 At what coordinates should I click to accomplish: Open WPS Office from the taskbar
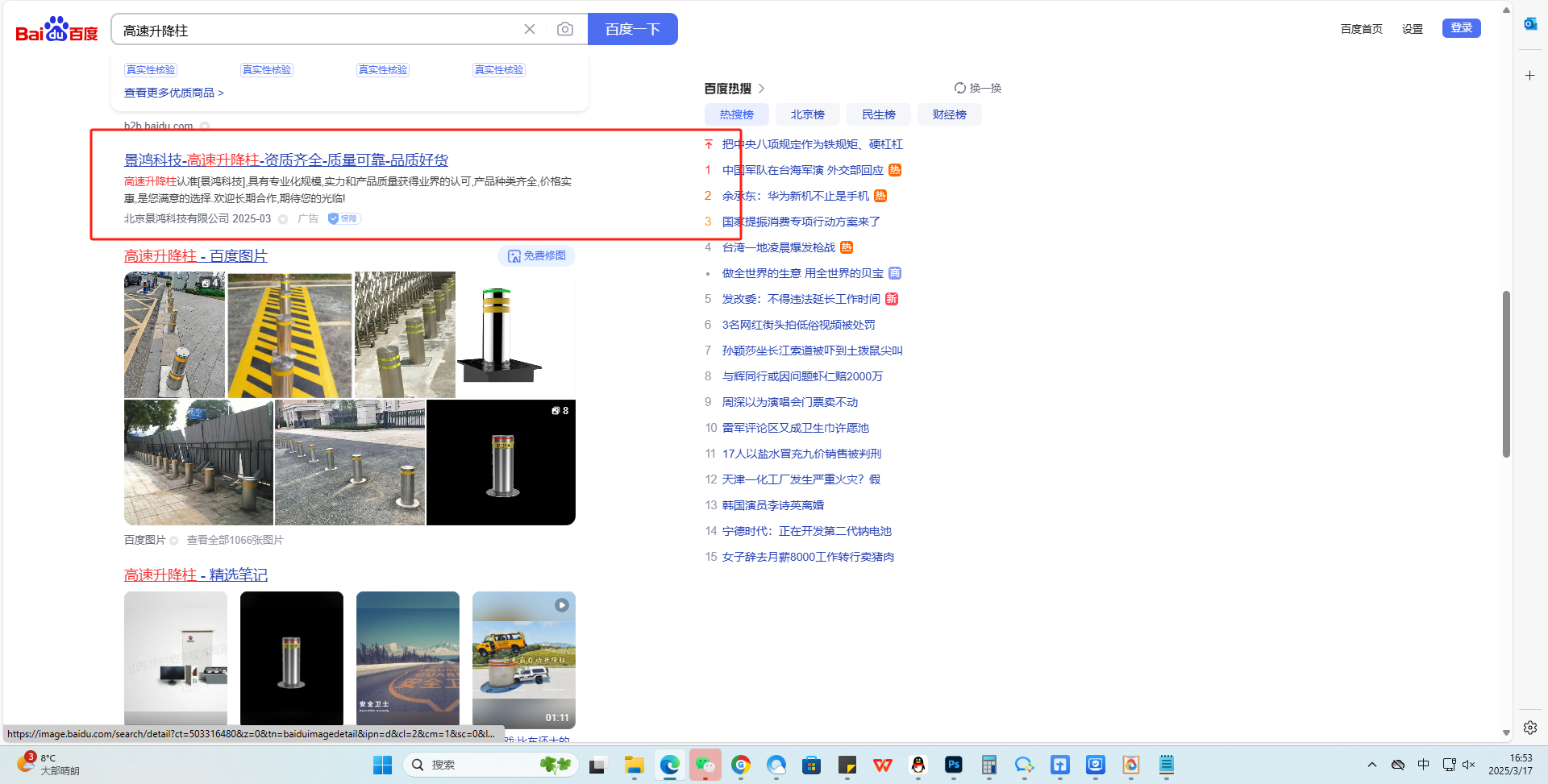(x=883, y=765)
